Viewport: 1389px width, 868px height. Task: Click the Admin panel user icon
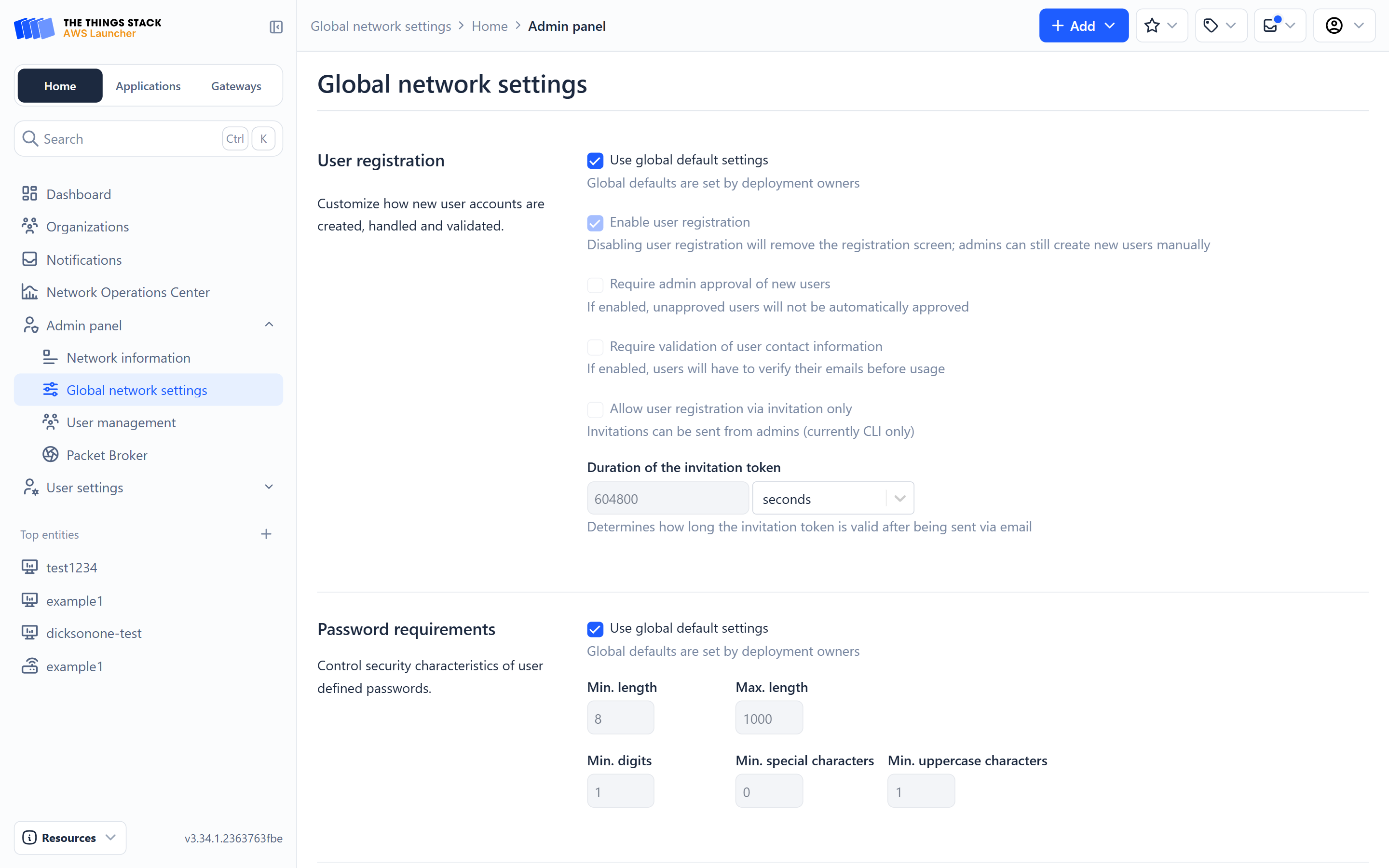(30, 325)
